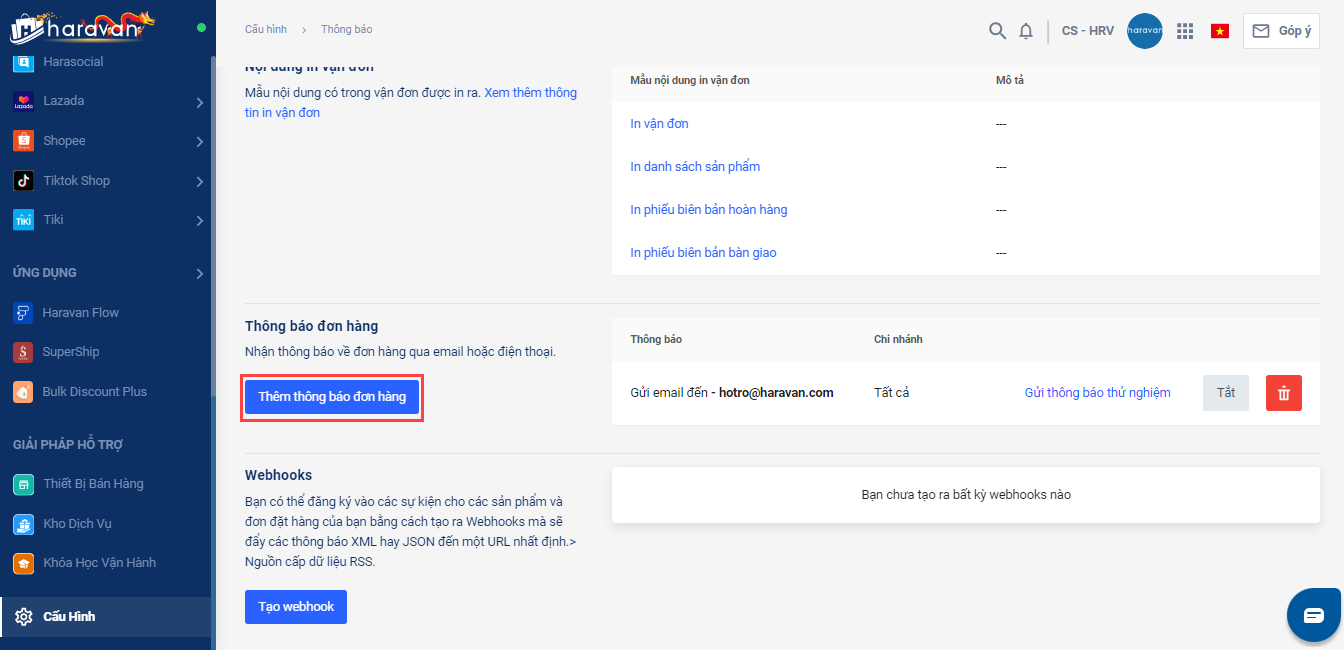
Task: Click the search magnifier icon
Action: point(997,31)
